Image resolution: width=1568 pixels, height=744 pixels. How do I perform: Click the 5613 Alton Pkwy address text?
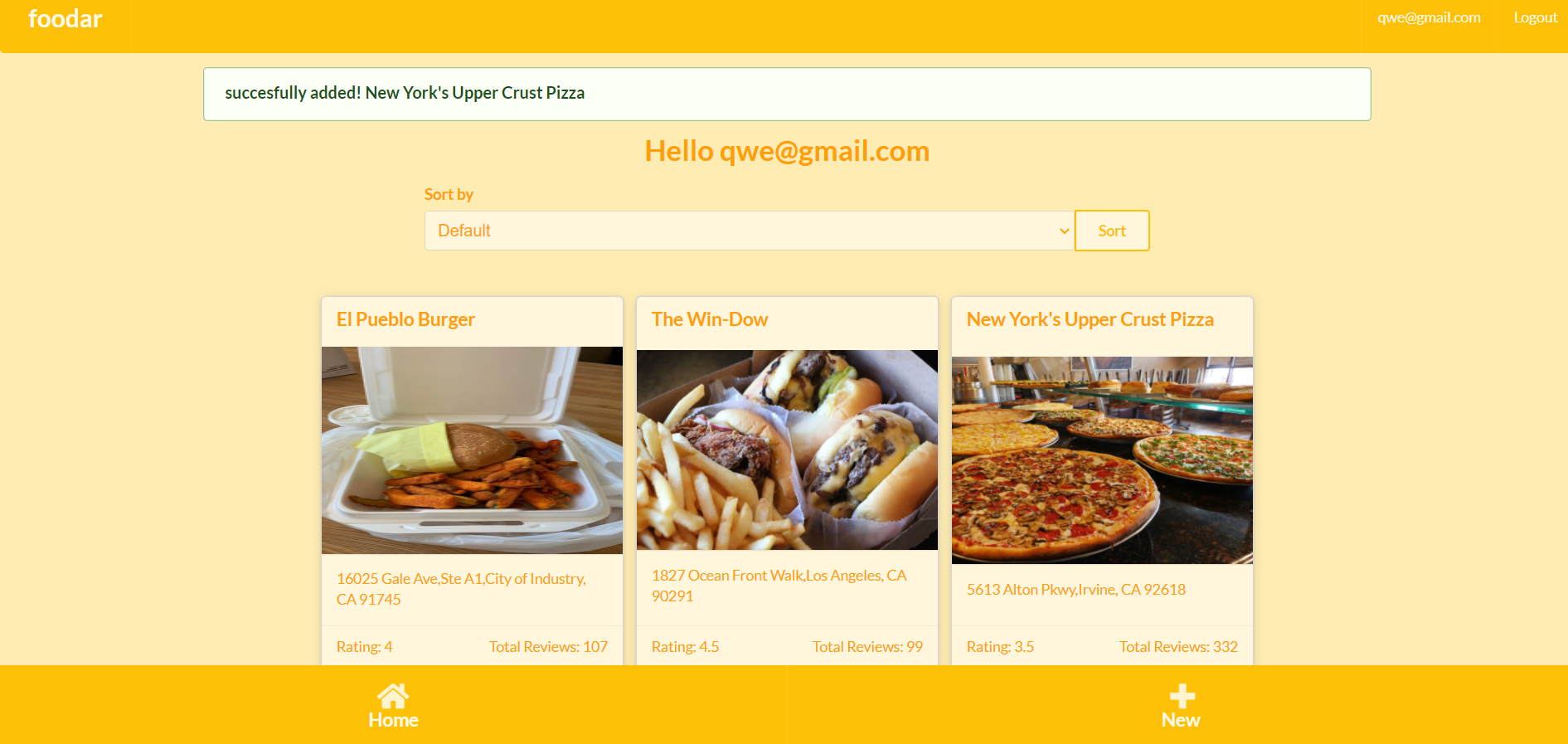point(1075,590)
